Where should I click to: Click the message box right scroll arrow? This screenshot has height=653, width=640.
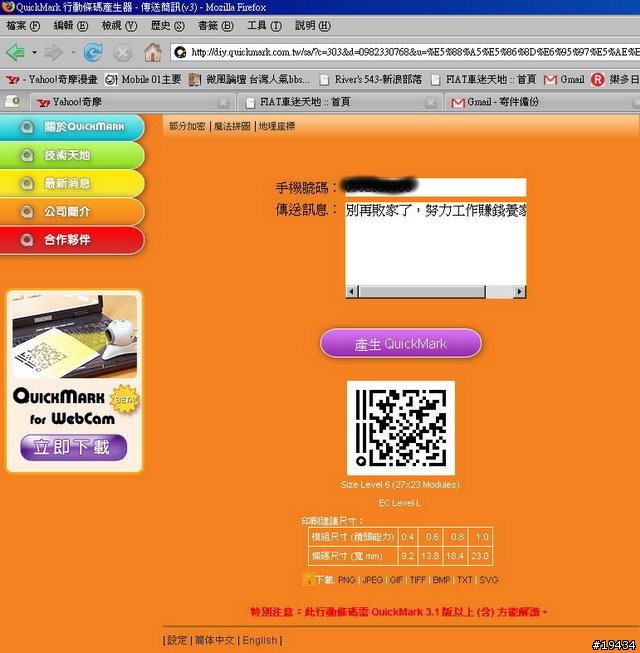point(519,292)
